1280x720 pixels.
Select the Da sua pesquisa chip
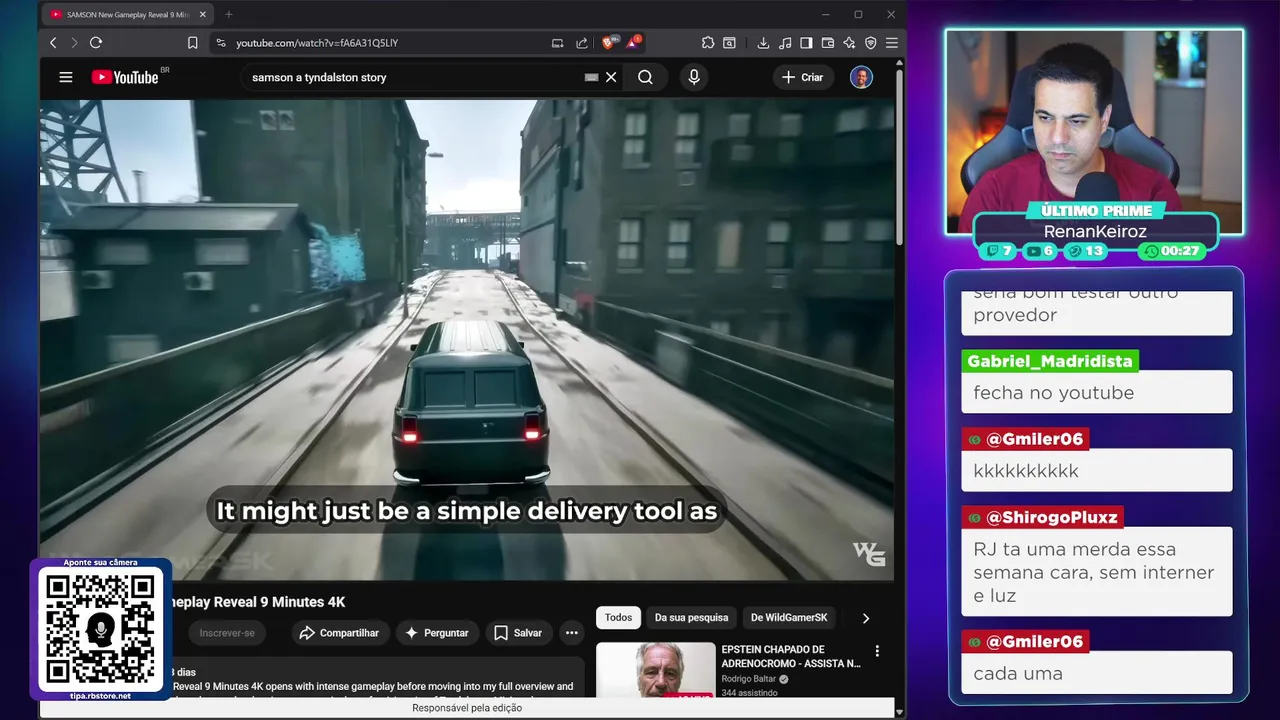[x=691, y=617]
